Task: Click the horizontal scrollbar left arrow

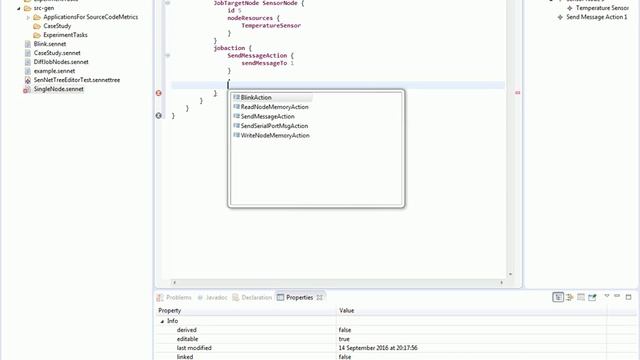Action: click(175, 282)
